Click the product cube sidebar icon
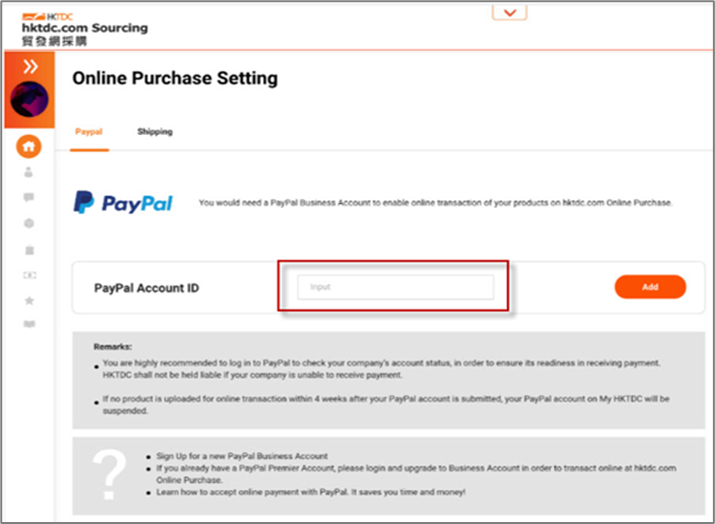This screenshot has height=524, width=715. [x=29, y=223]
